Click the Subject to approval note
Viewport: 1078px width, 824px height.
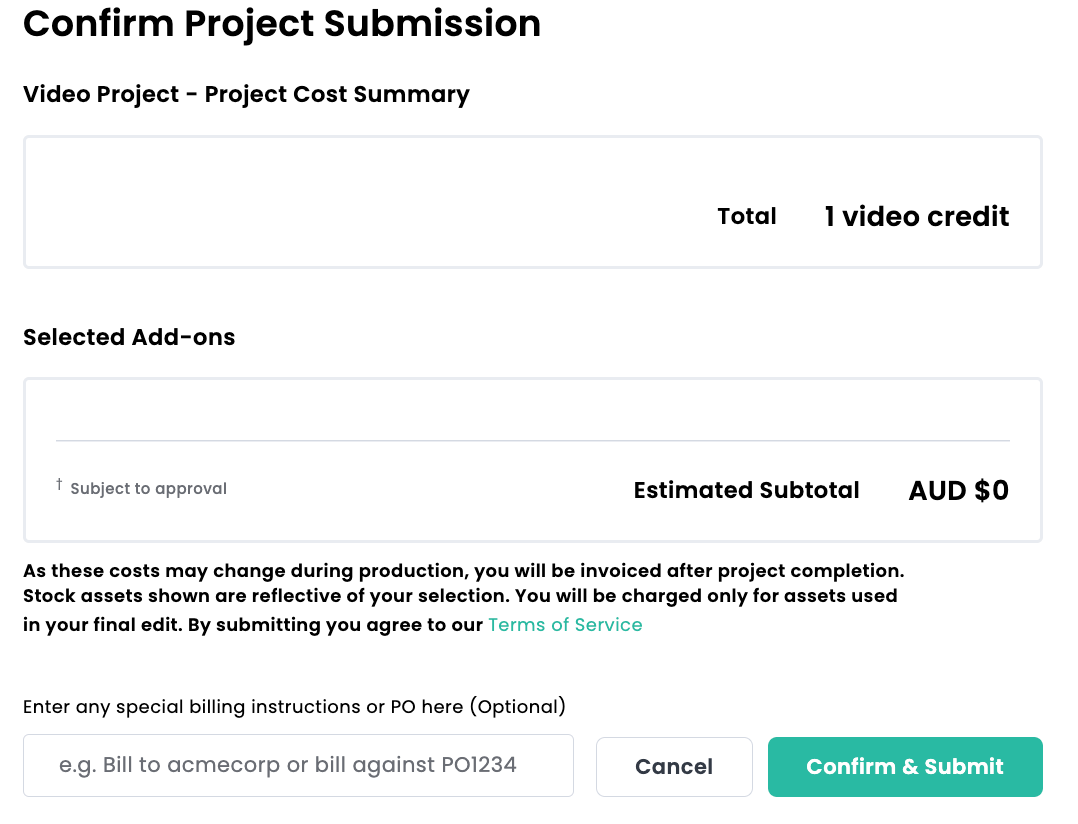148,489
